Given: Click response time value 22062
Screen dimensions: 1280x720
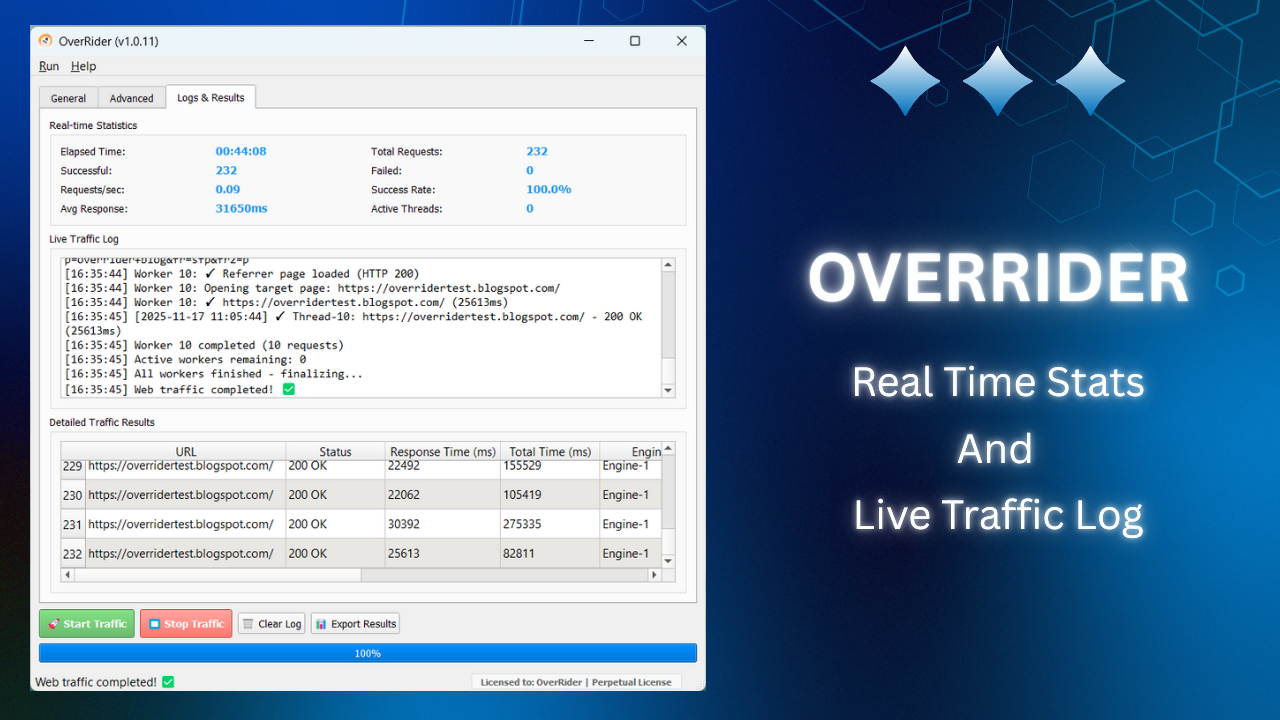Looking at the screenshot, I should (405, 495).
